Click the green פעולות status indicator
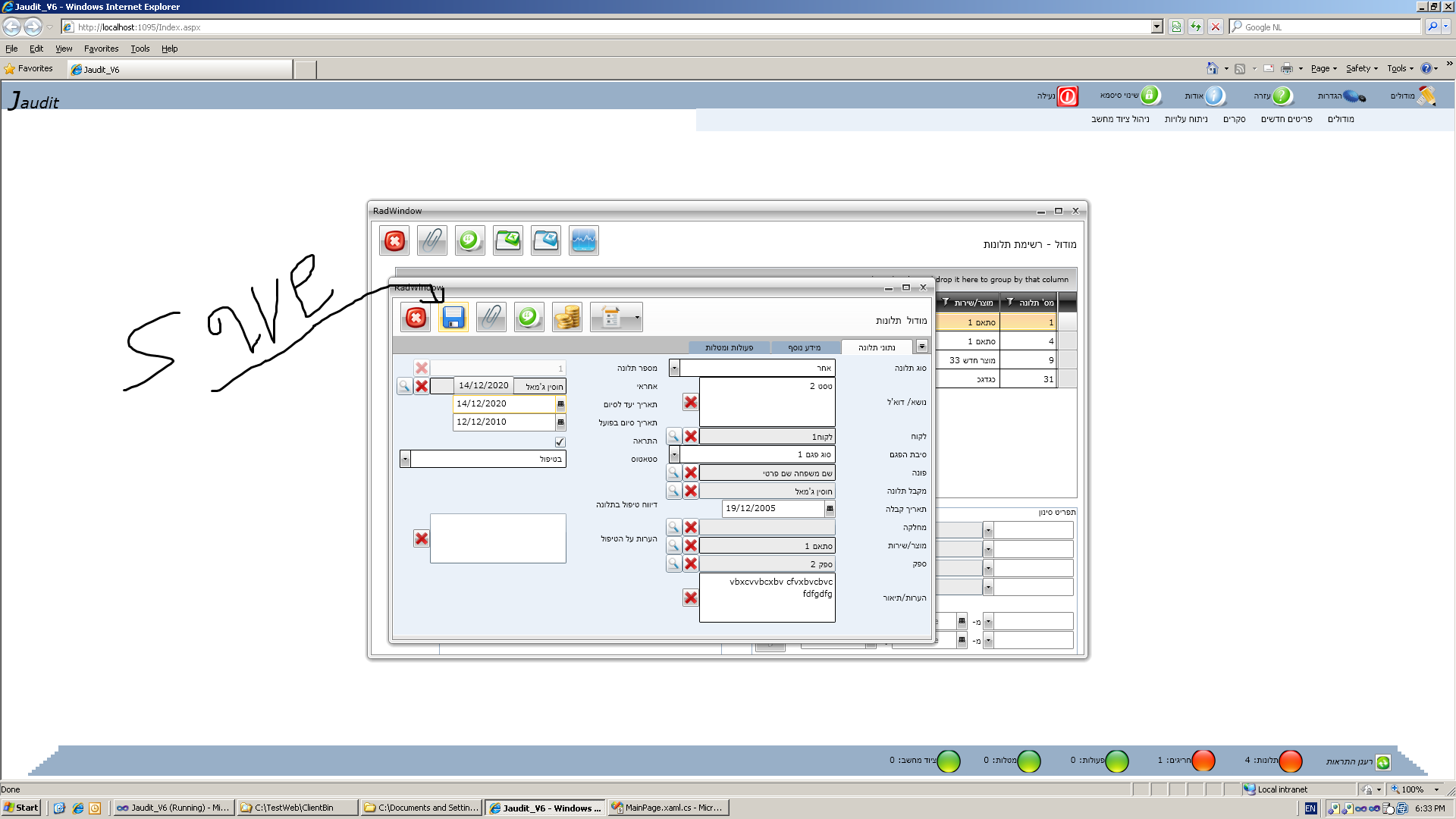The image size is (1456, 819). [x=1116, y=761]
